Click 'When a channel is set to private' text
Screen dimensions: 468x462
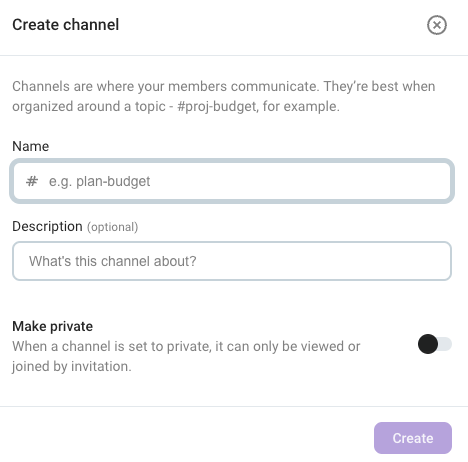click(111, 347)
